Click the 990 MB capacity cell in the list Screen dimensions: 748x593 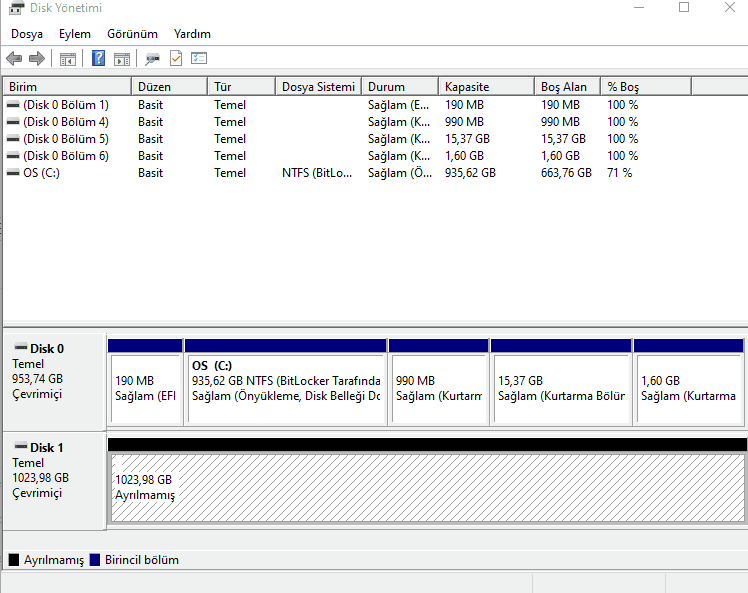[x=464, y=122]
